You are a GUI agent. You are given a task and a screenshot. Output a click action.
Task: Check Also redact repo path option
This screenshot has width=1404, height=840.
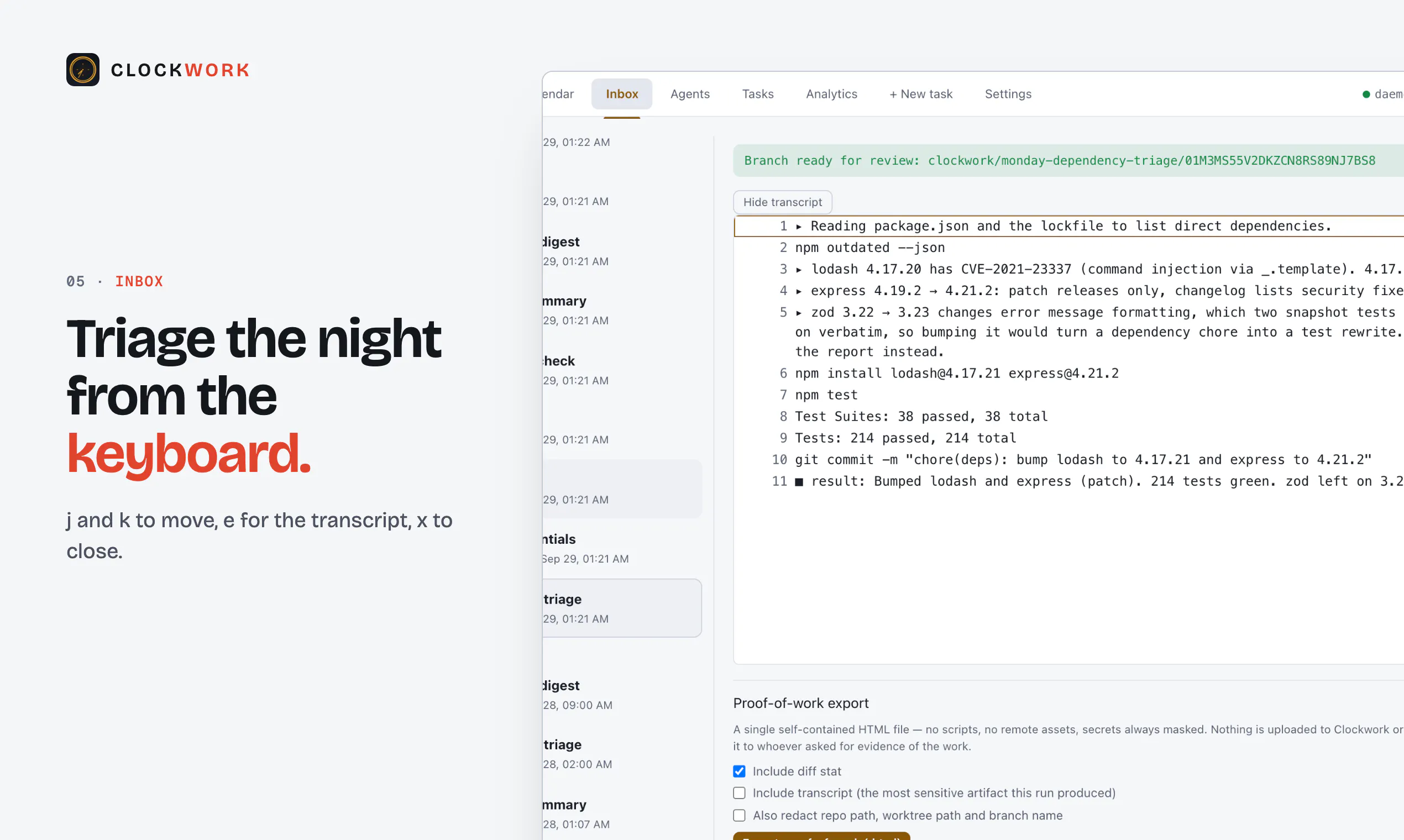pos(739,815)
